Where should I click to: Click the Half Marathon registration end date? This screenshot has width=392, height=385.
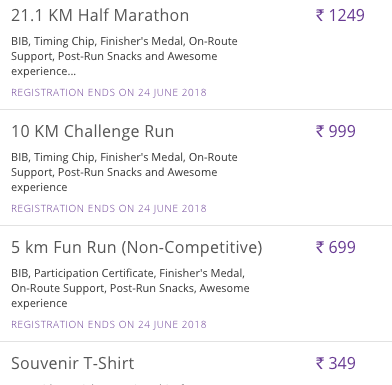(109, 92)
